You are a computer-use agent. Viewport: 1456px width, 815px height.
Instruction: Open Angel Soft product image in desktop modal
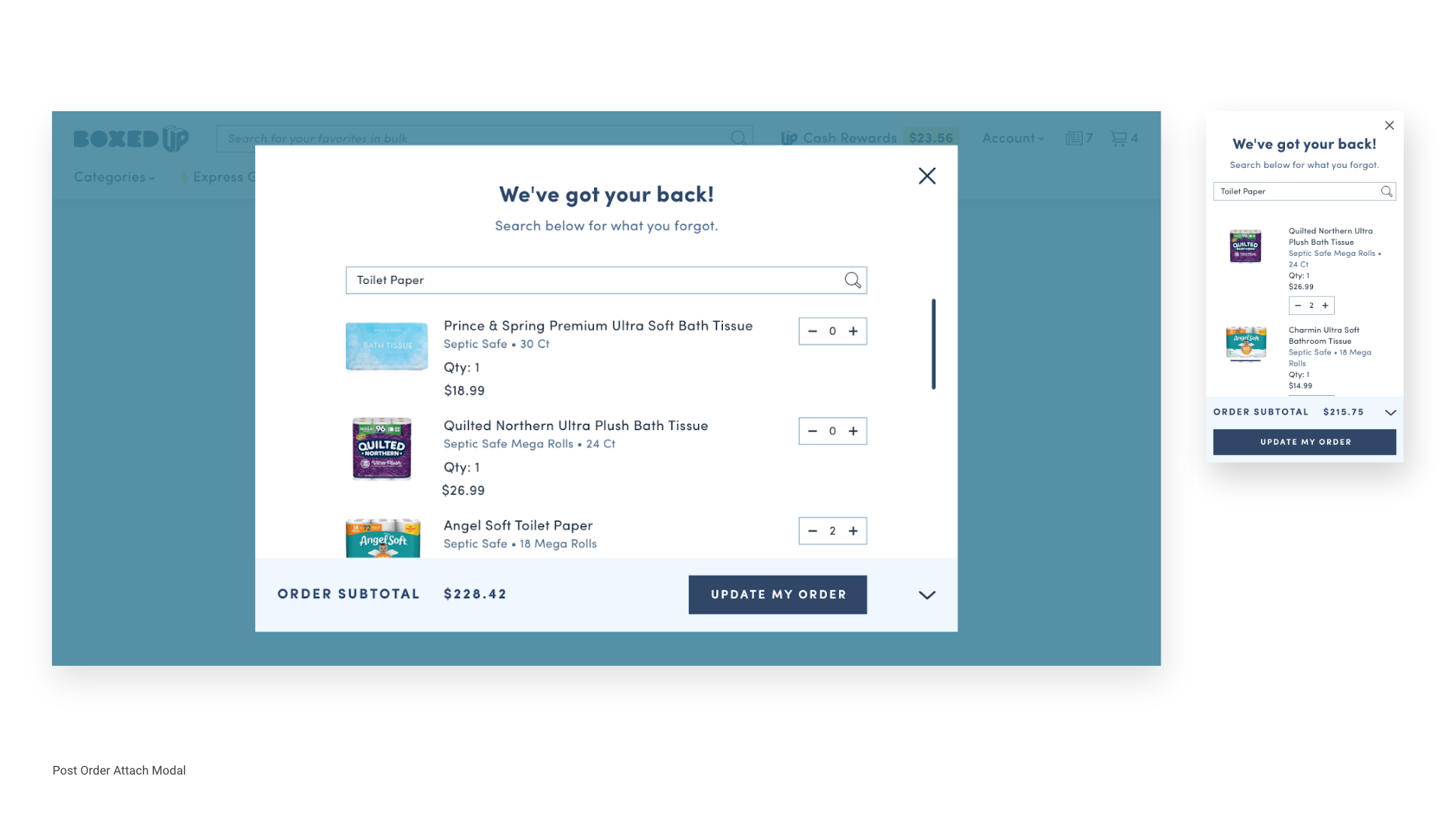click(382, 538)
